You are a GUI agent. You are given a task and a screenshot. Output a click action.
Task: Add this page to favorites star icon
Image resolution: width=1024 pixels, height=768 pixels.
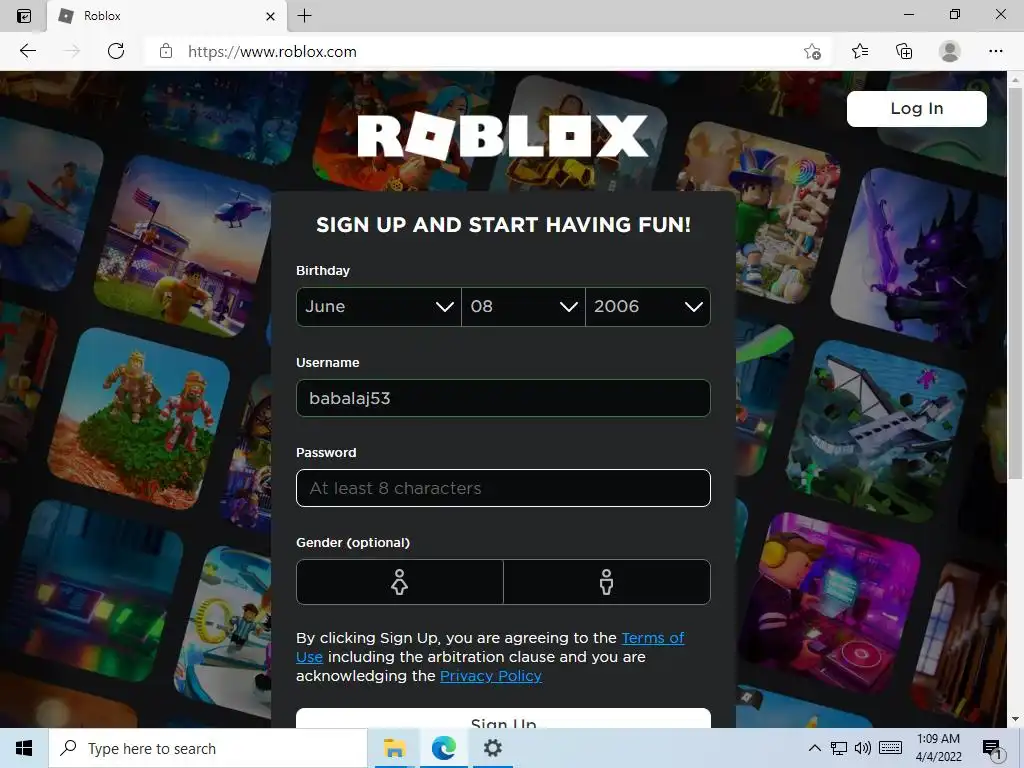812,52
